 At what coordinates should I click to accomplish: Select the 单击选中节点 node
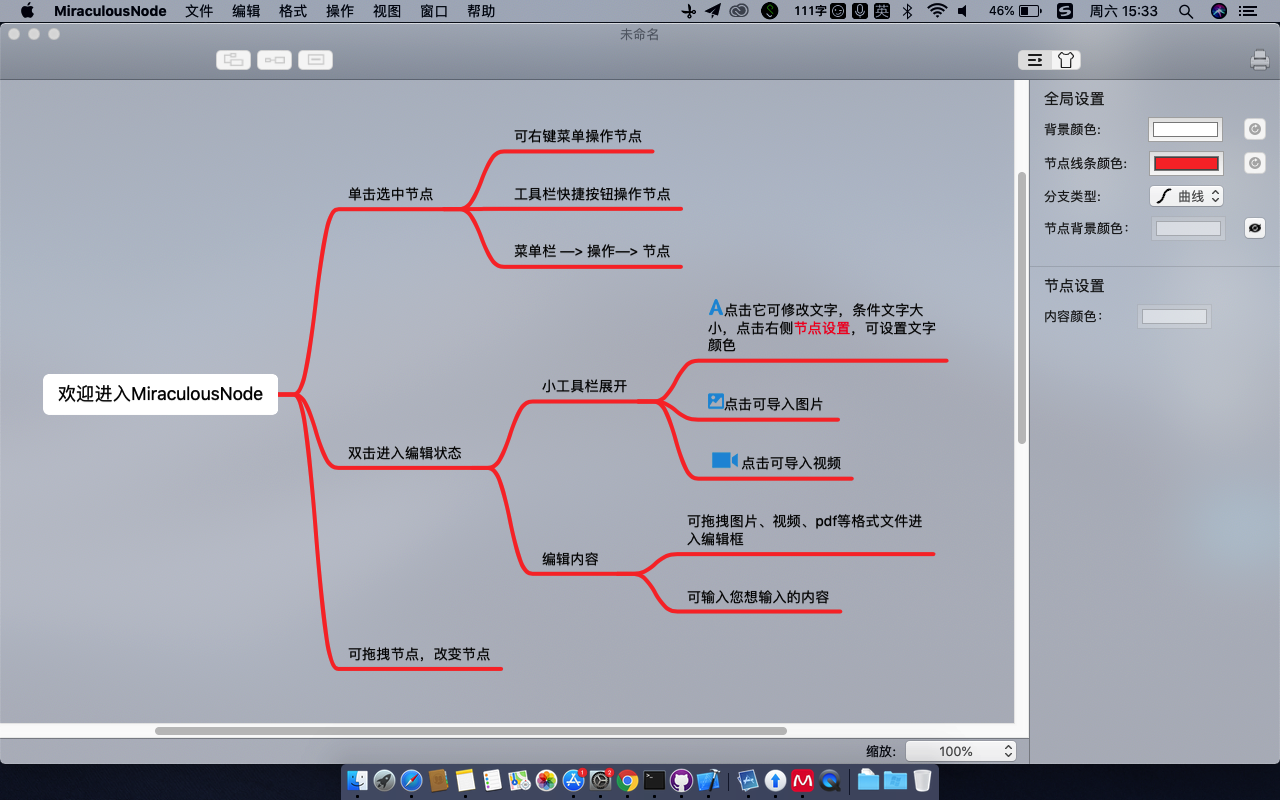(x=391, y=194)
